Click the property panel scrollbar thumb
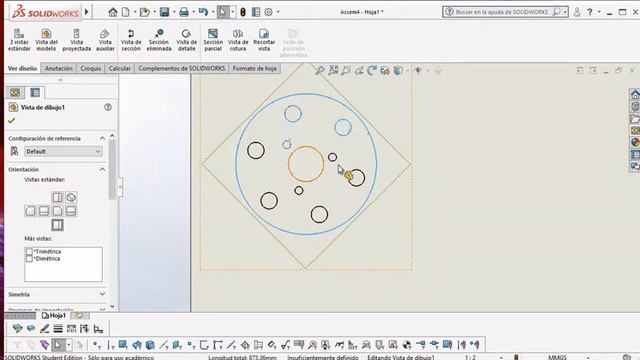This screenshot has width=640, height=360. (x=112, y=170)
